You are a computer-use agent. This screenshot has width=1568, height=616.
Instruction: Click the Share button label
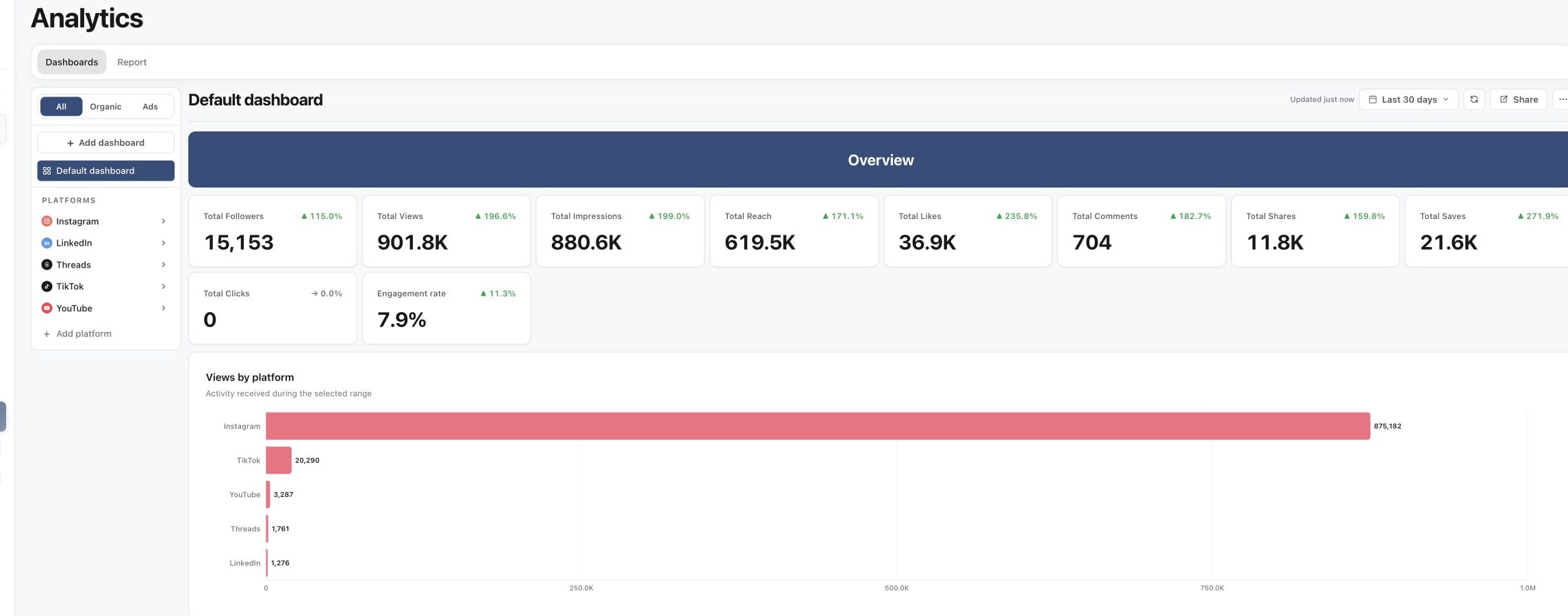(1526, 99)
